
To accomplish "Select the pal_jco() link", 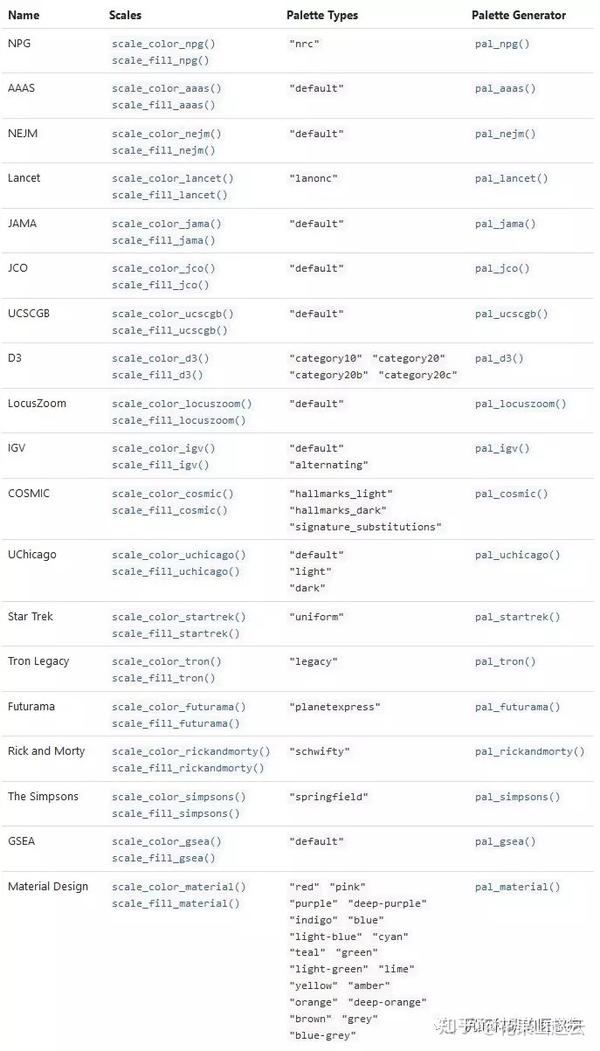I will (x=502, y=269).
